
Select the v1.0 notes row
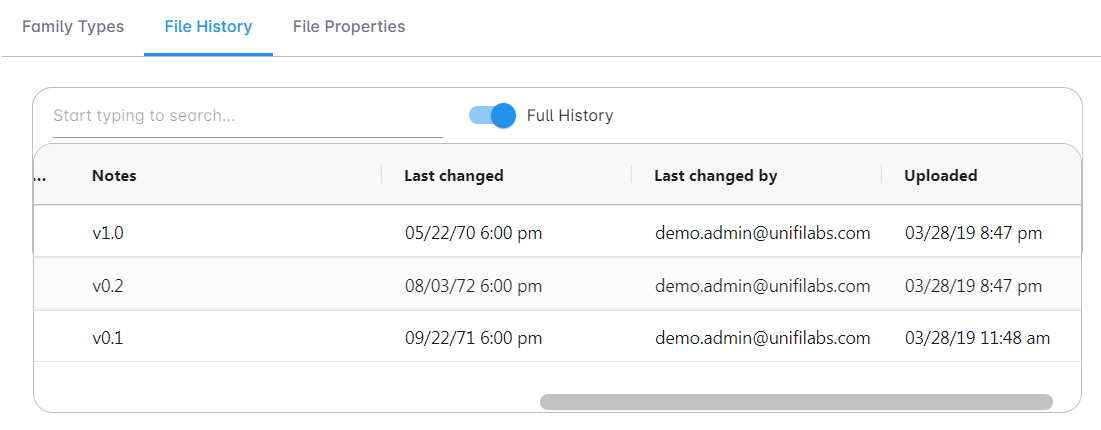[x=107, y=233]
